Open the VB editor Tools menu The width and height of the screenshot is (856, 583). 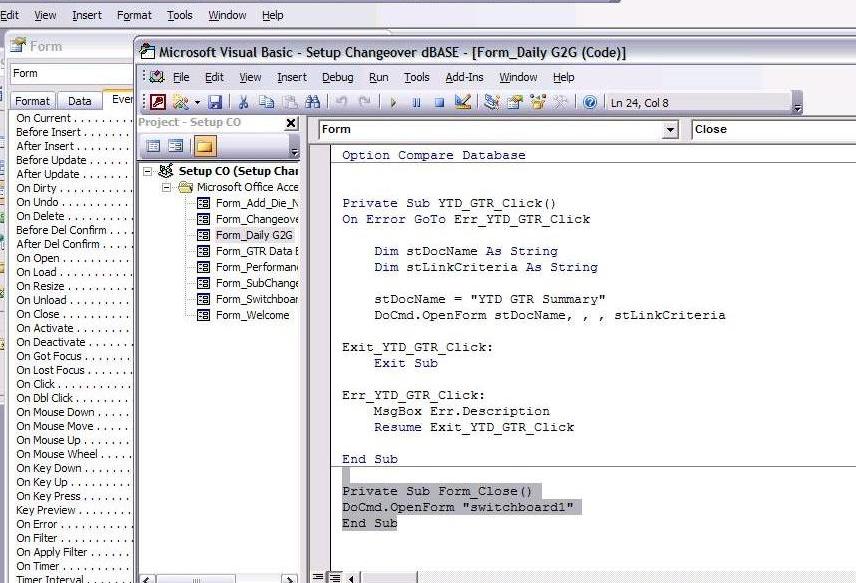(x=417, y=78)
